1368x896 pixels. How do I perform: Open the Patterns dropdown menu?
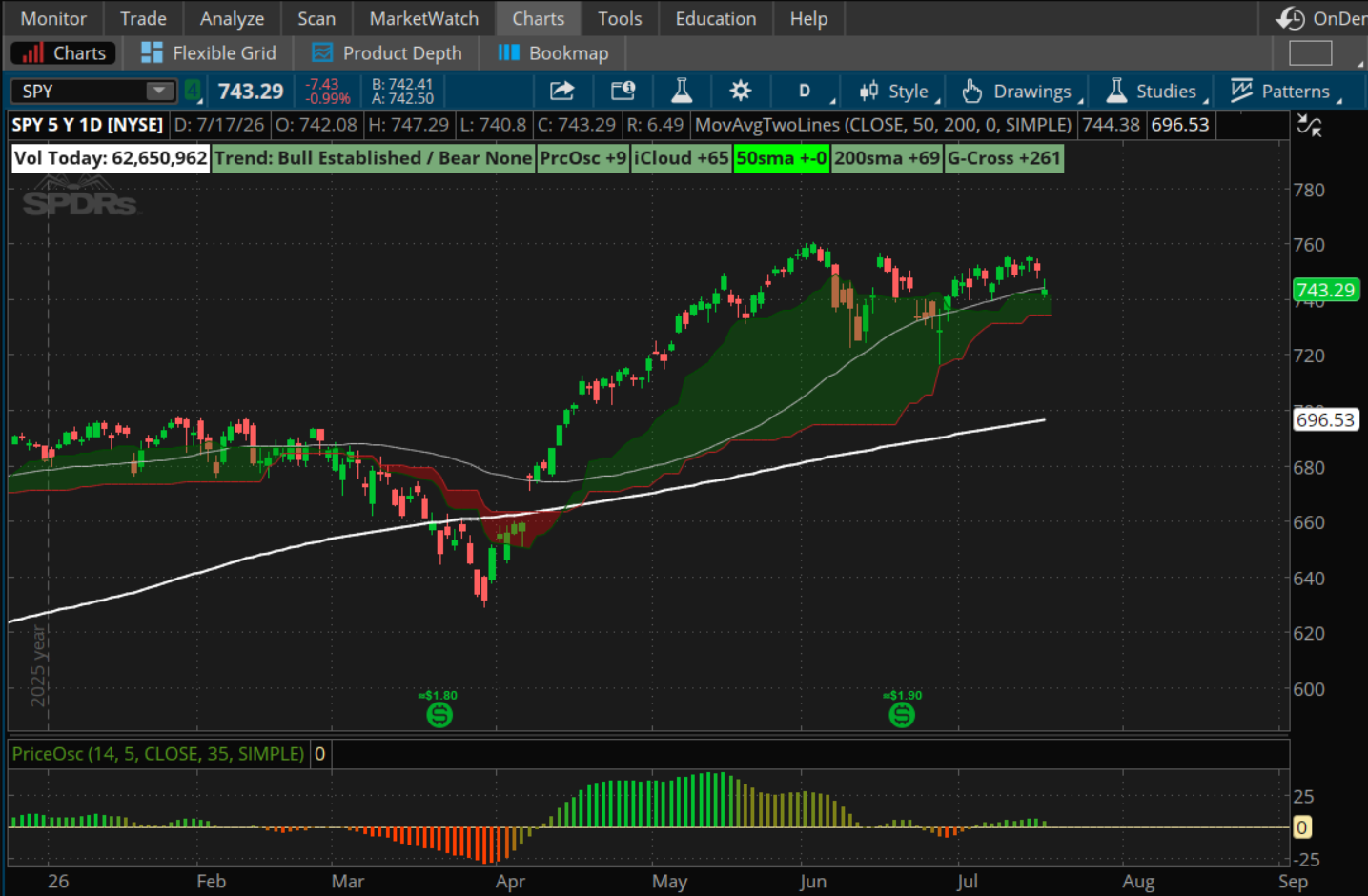(x=1285, y=92)
